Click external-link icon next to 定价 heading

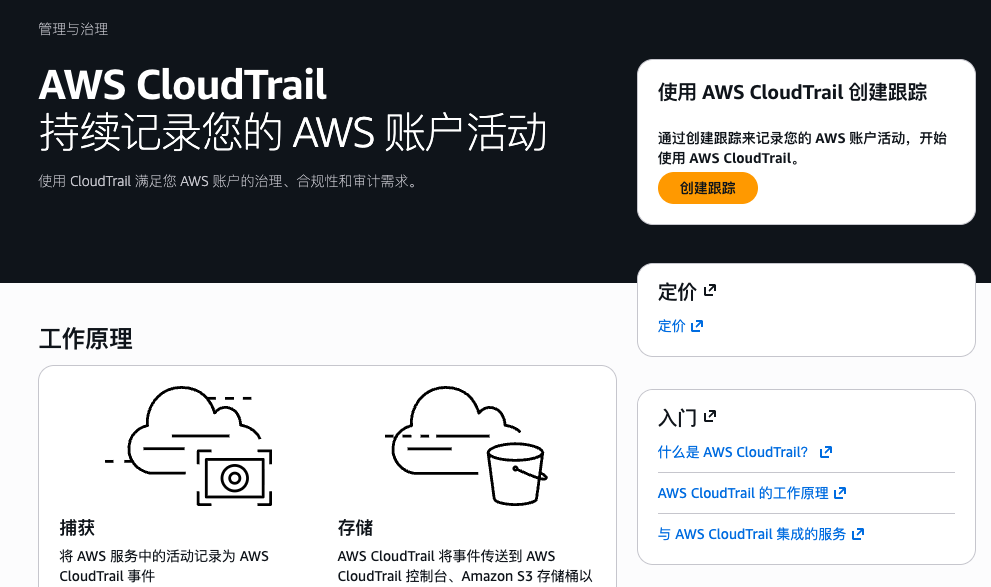[710, 290]
